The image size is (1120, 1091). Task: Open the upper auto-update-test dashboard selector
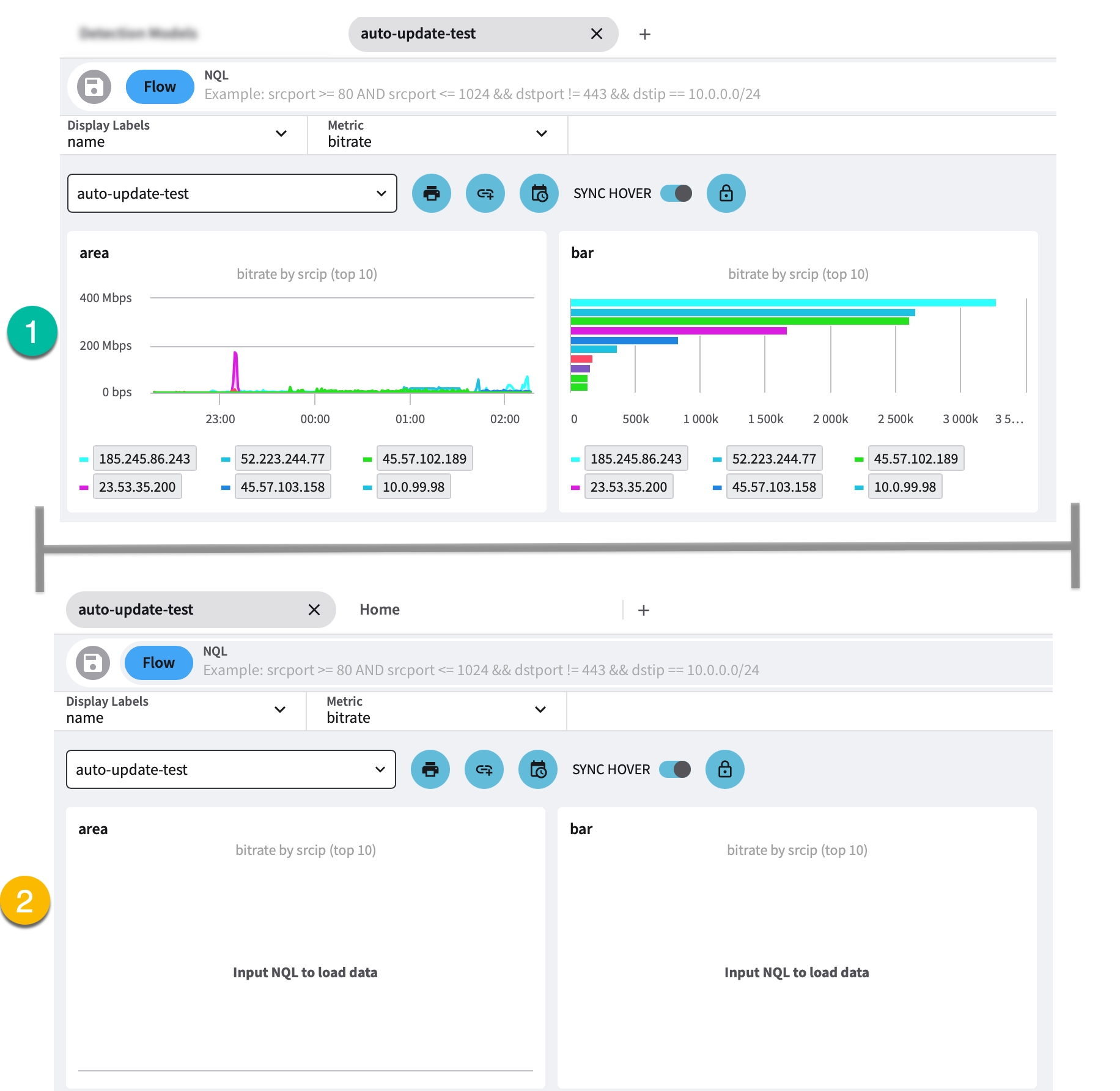pyautogui.click(x=232, y=193)
